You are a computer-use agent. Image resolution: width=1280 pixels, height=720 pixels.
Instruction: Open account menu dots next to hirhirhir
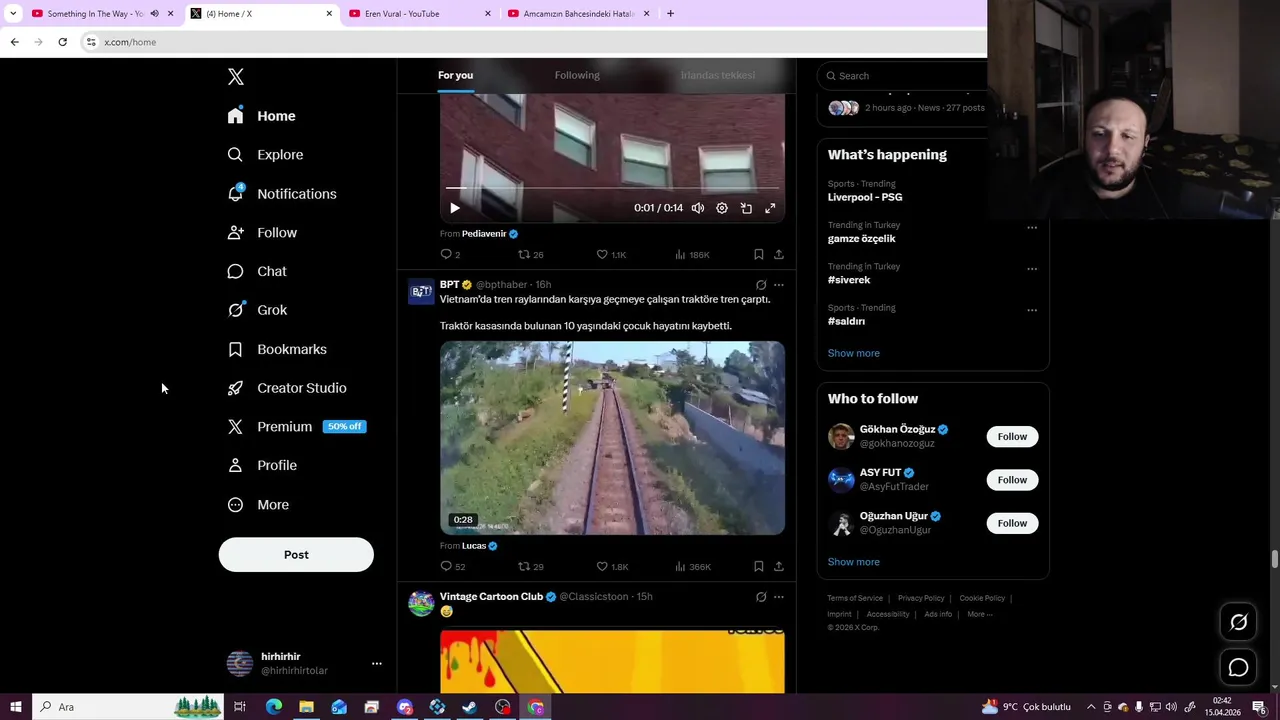(377, 664)
